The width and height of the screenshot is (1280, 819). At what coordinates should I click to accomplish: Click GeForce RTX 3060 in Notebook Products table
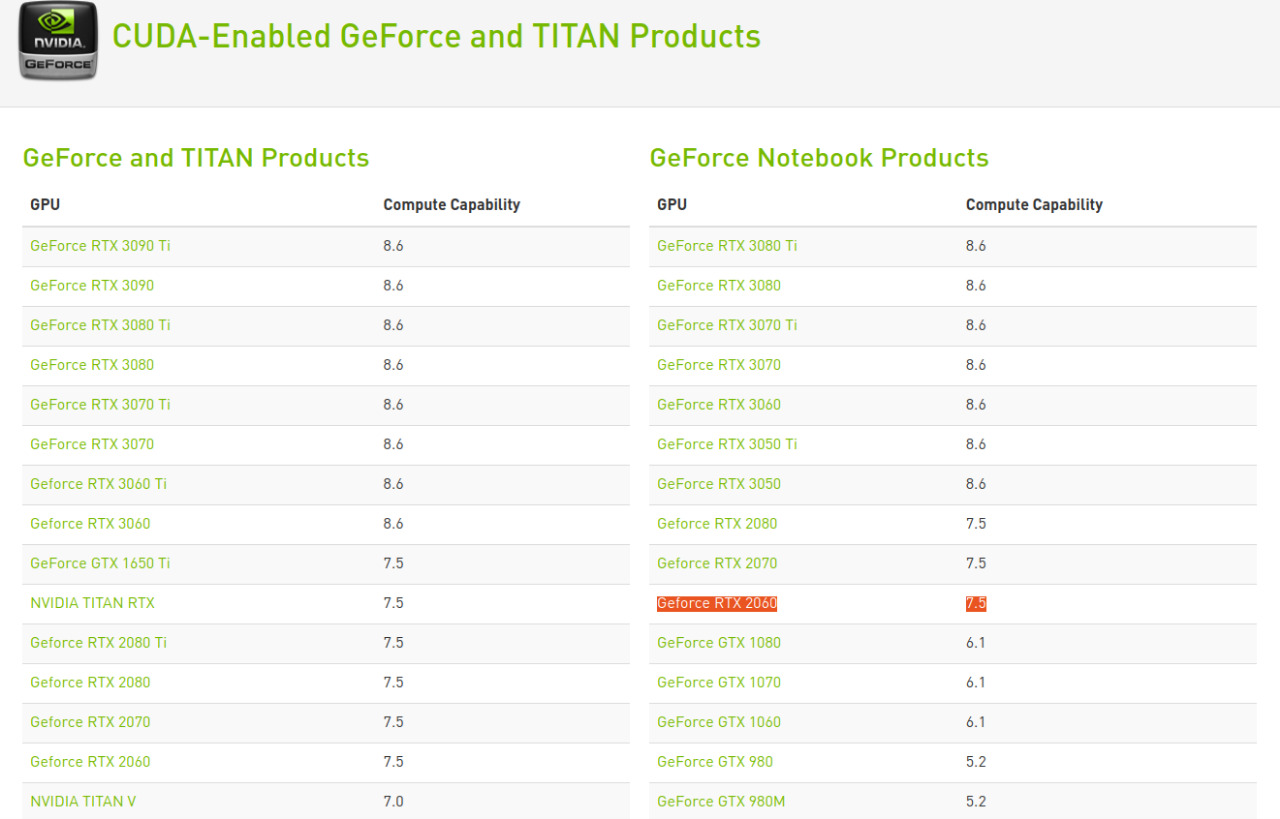(719, 405)
